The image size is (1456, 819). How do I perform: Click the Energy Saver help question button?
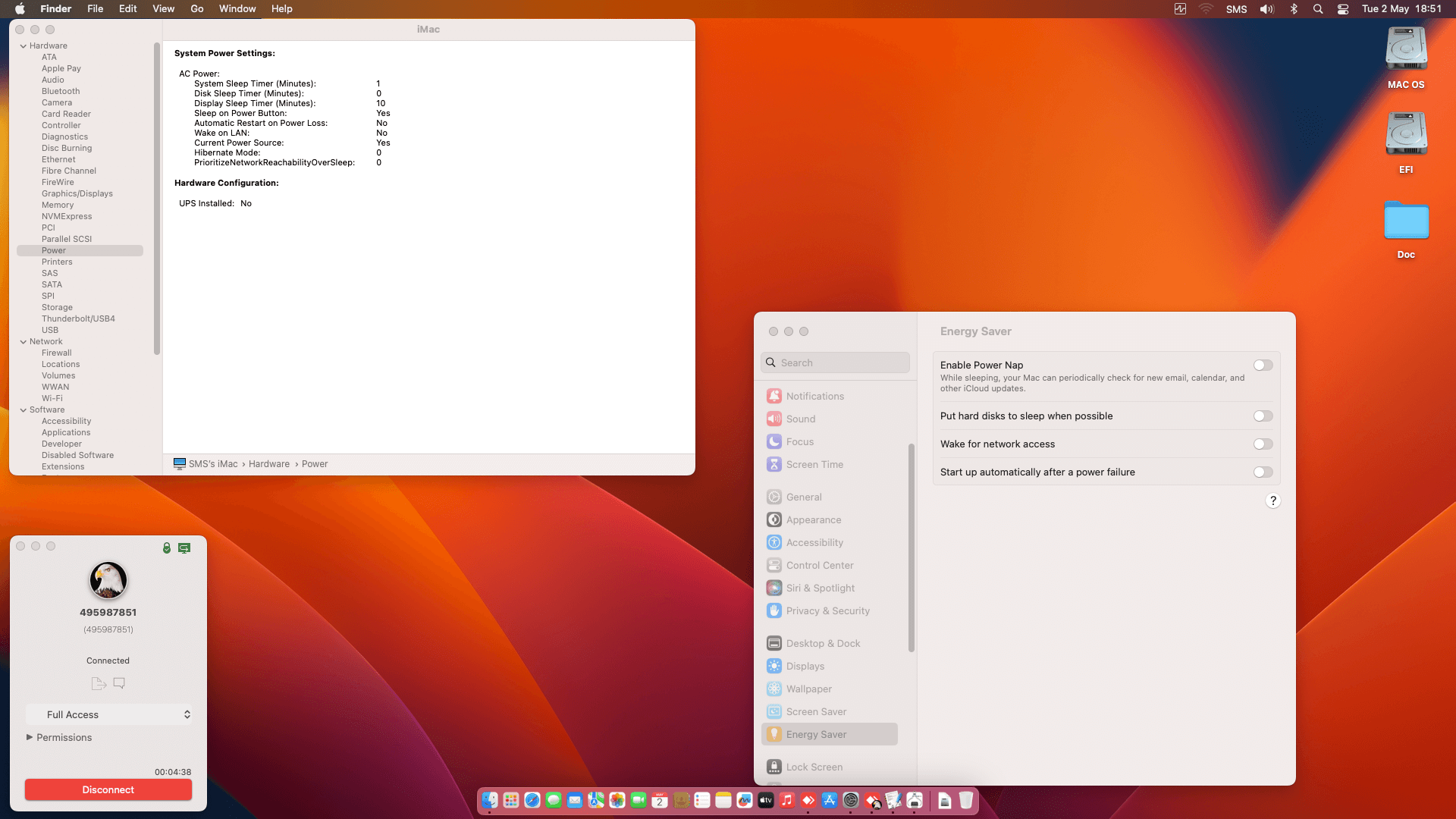1273,500
